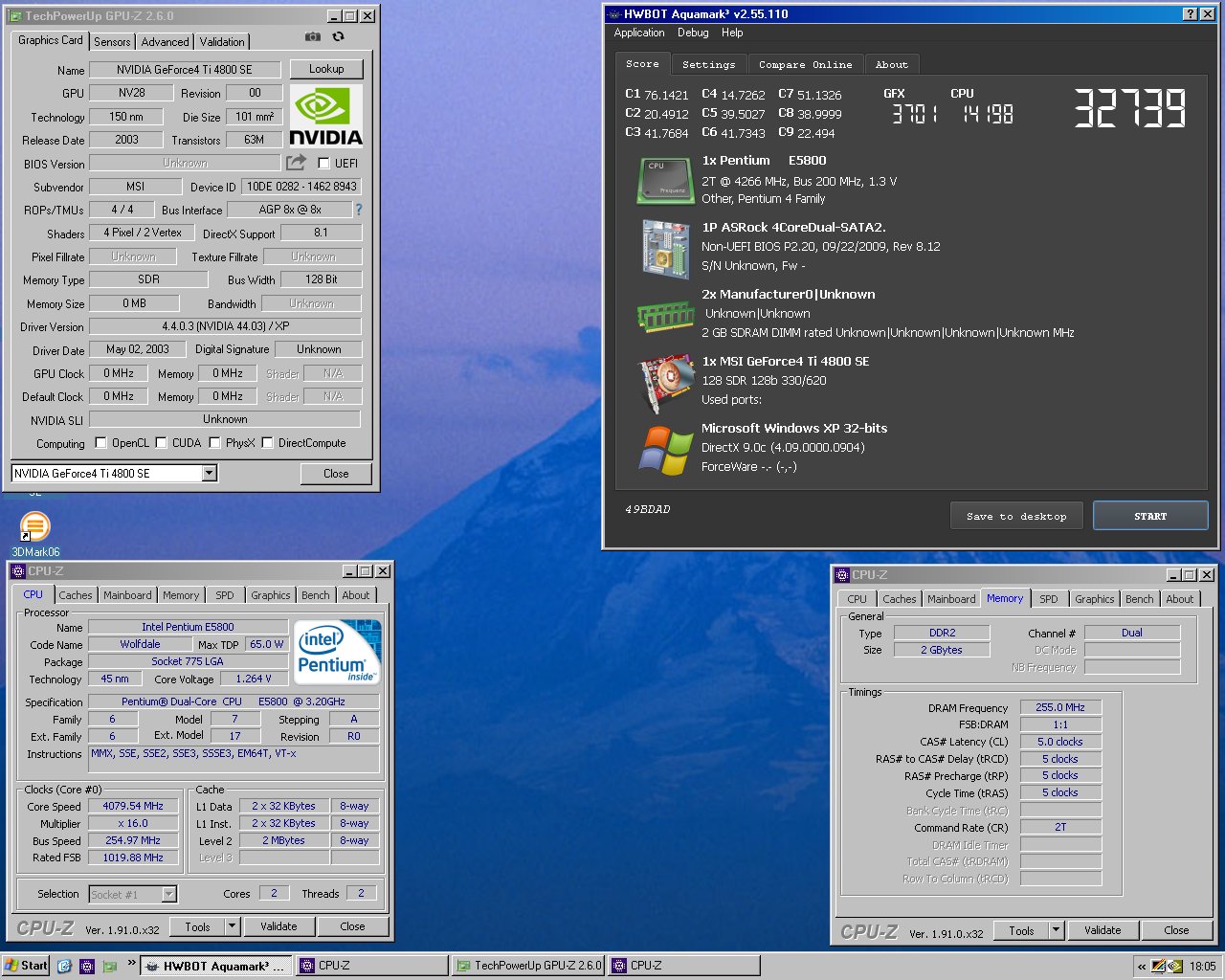Click the Bus Interface question mark icon
This screenshot has width=1225, height=980.
click(359, 210)
